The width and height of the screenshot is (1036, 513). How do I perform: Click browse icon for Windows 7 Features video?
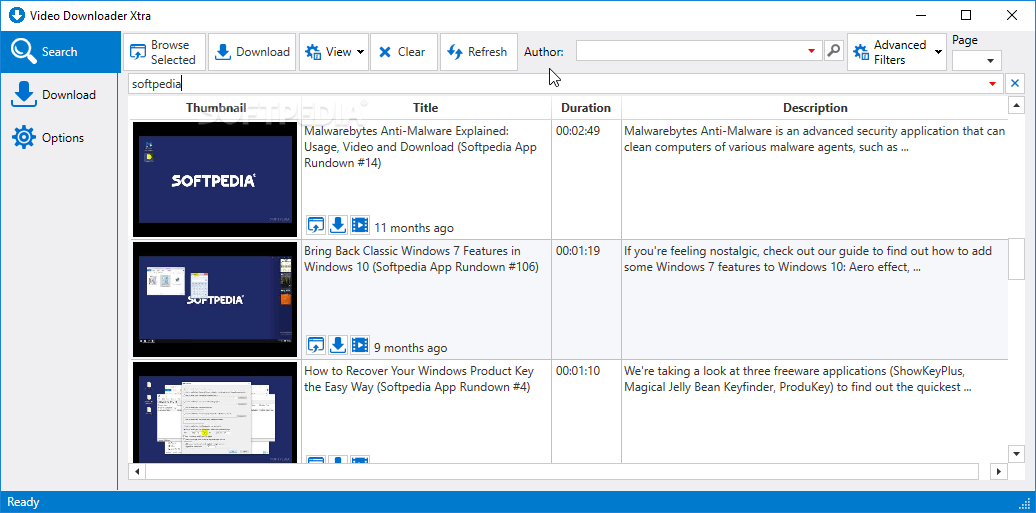[316, 345]
